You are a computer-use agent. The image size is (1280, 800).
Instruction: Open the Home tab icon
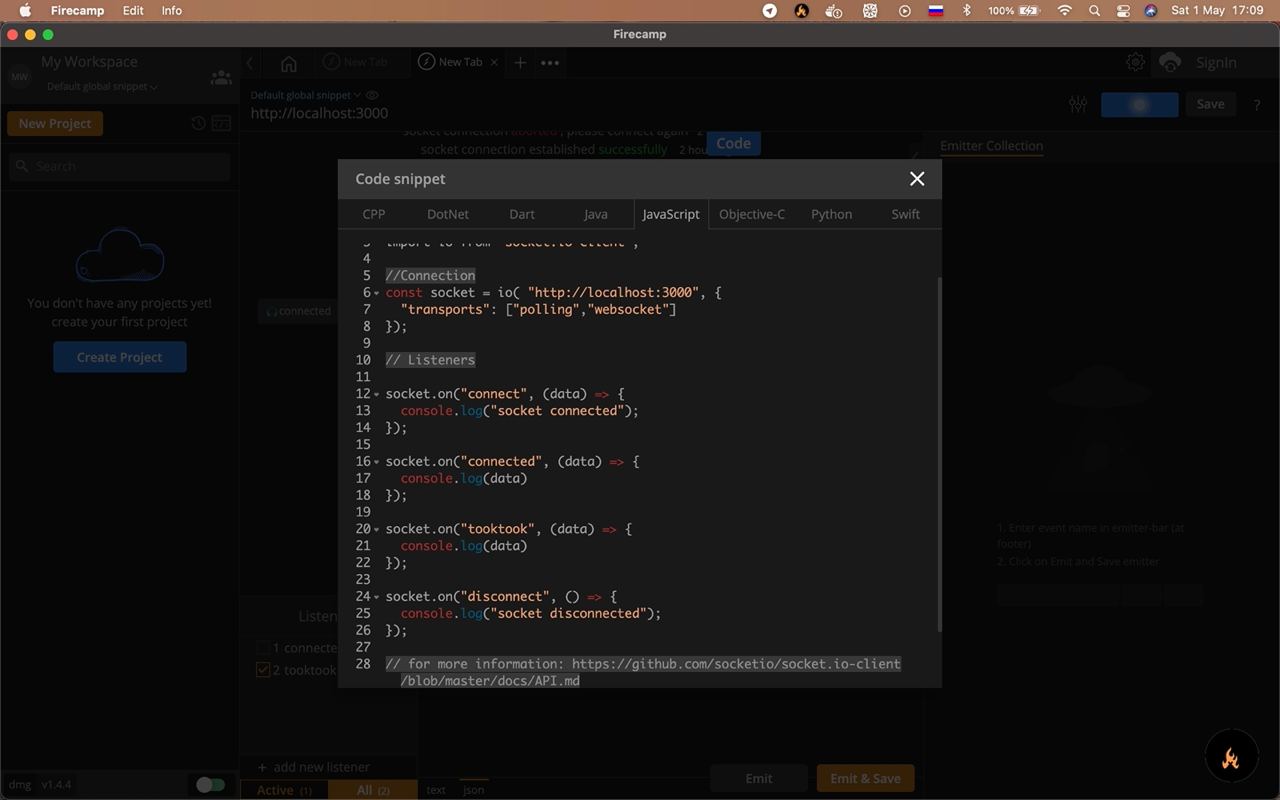coord(289,63)
